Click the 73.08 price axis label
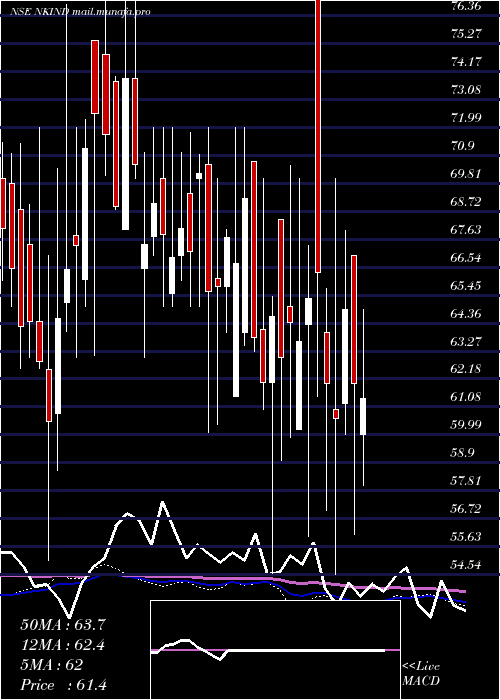This screenshot has height=700, width=500. click(x=466, y=90)
